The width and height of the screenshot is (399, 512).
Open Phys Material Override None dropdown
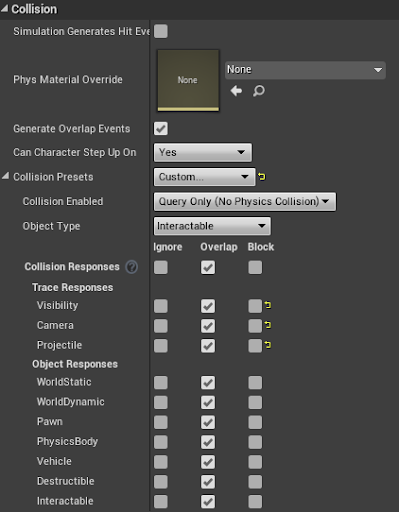305,70
